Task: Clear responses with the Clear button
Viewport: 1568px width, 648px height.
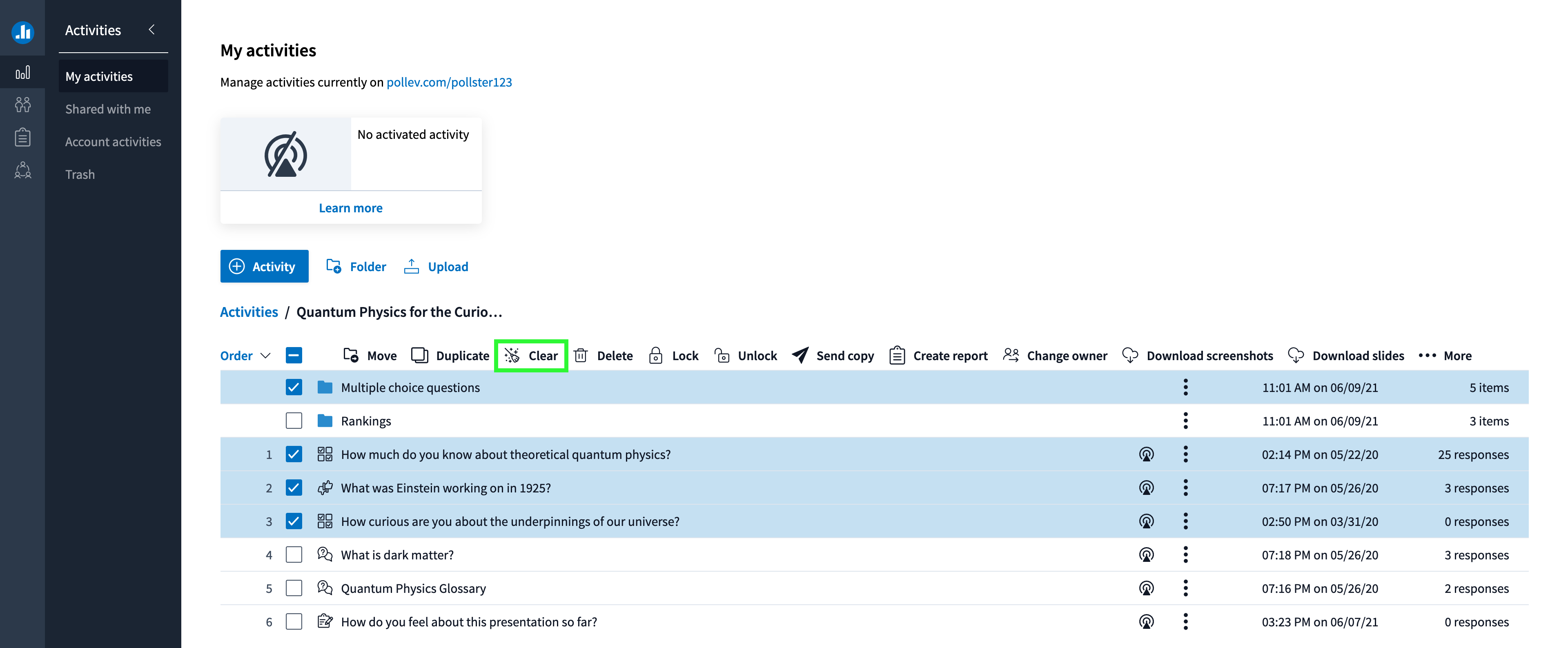Action: coord(531,356)
